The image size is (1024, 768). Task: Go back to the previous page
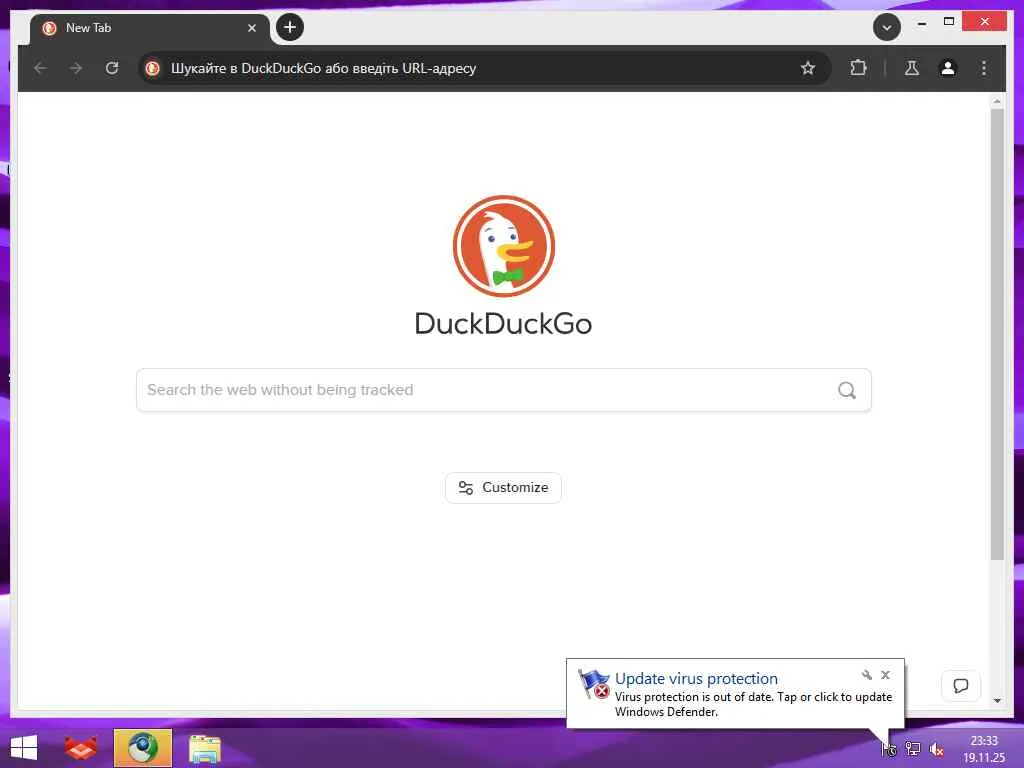pos(40,68)
